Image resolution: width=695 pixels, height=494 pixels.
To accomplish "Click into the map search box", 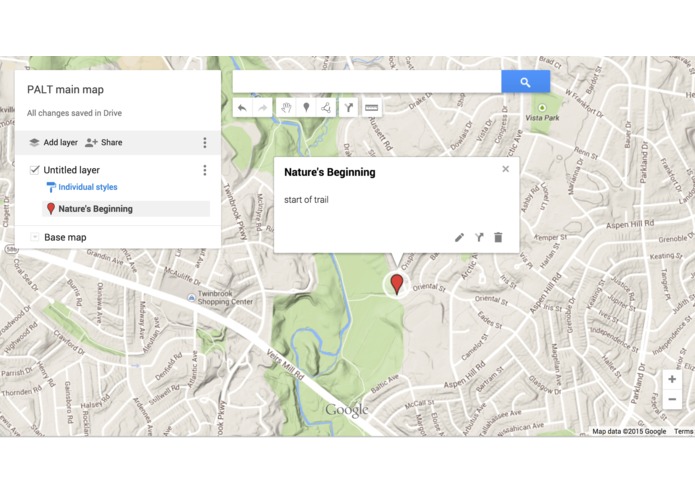I will tap(367, 82).
